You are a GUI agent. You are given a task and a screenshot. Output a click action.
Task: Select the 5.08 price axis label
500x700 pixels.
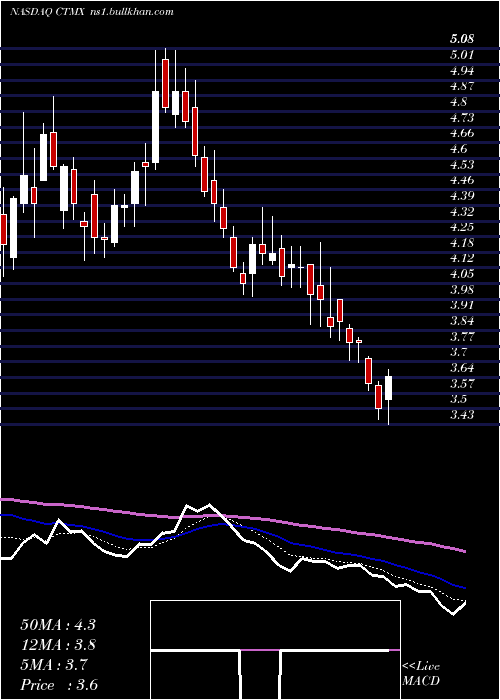(462, 39)
